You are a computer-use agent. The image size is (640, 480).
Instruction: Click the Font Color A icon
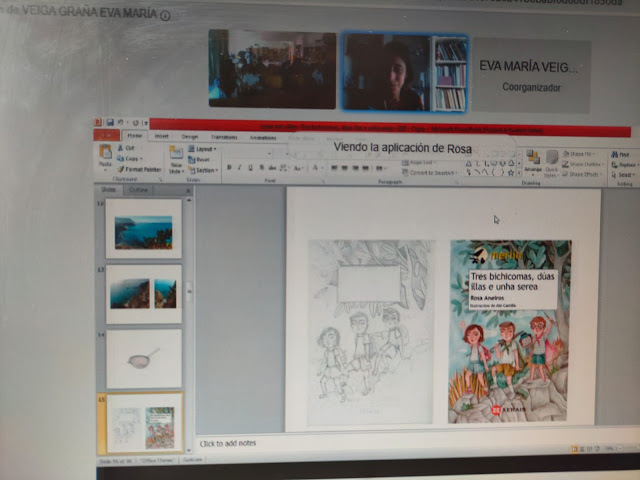[x=316, y=168]
